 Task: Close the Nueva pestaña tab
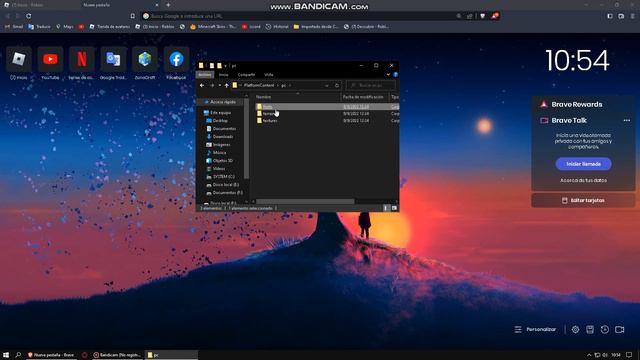157,5
